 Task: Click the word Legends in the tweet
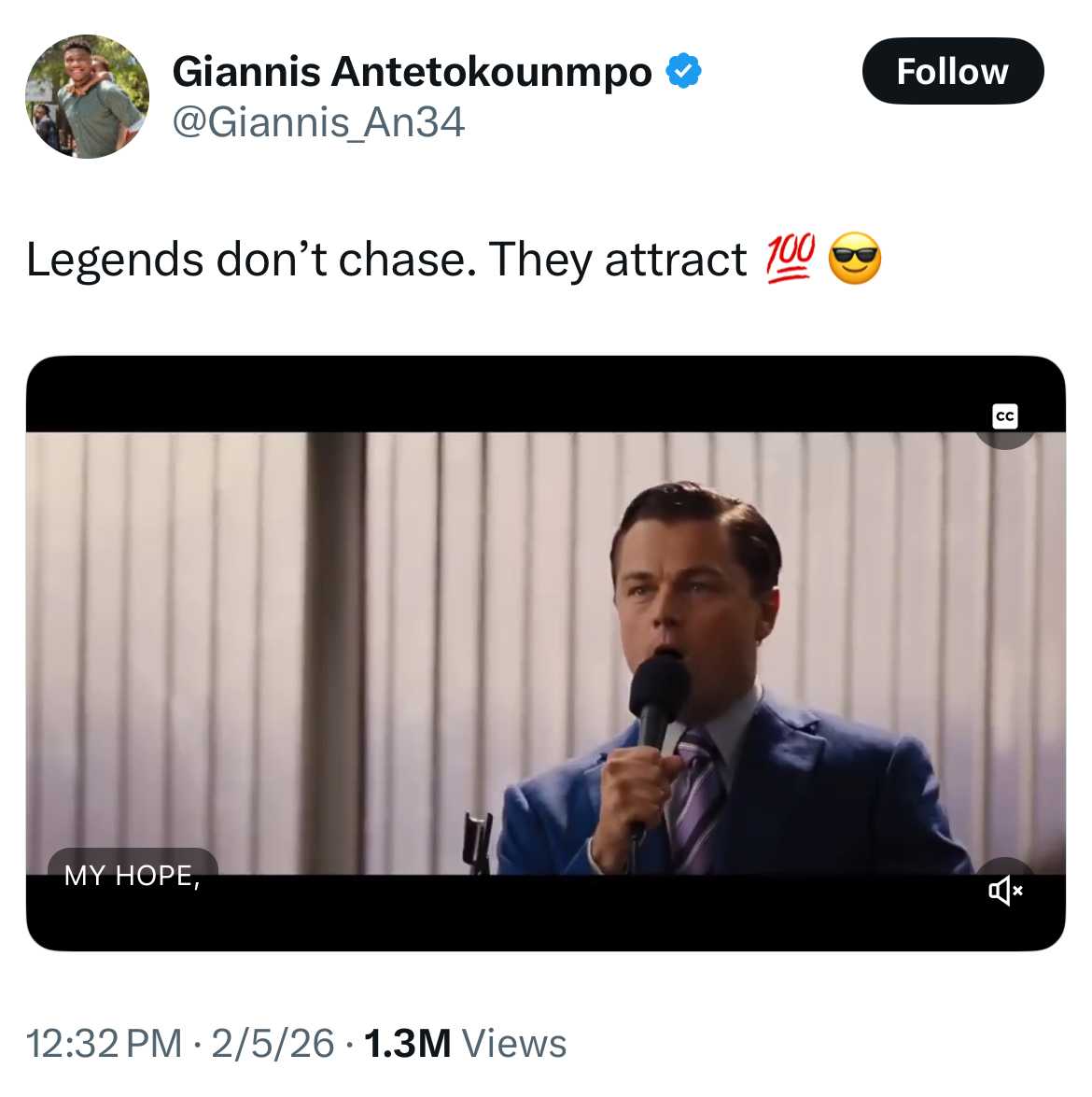tap(114, 260)
